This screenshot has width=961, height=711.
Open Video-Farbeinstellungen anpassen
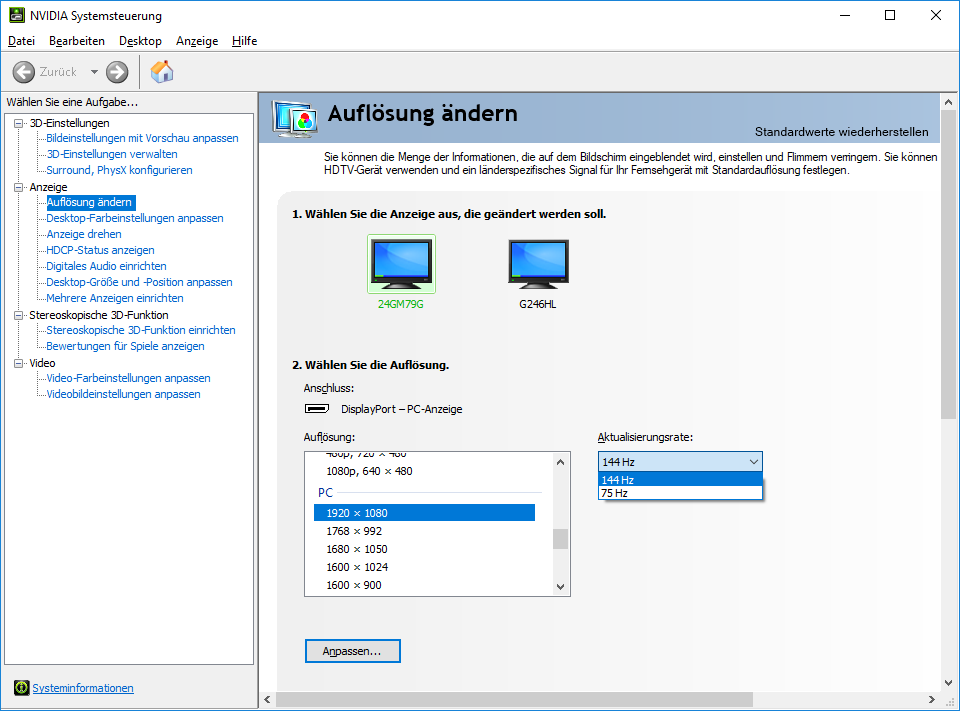[x=129, y=378]
